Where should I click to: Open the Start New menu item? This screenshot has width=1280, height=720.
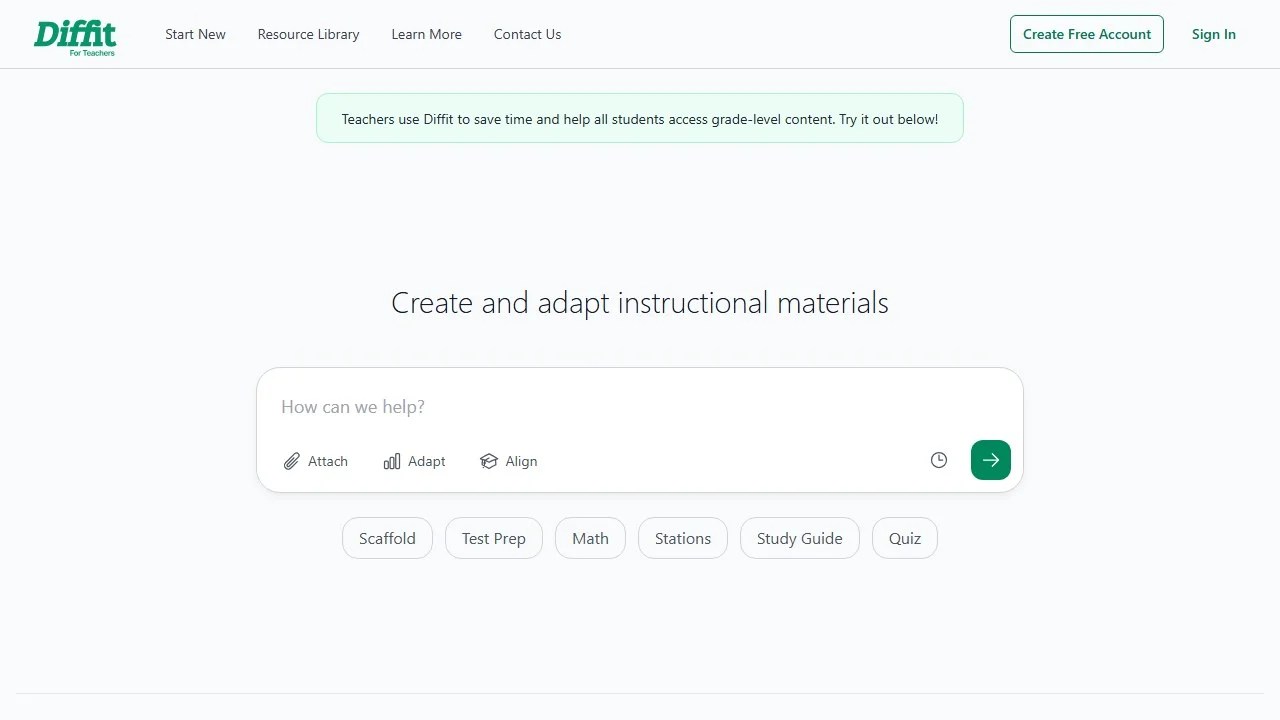point(195,34)
